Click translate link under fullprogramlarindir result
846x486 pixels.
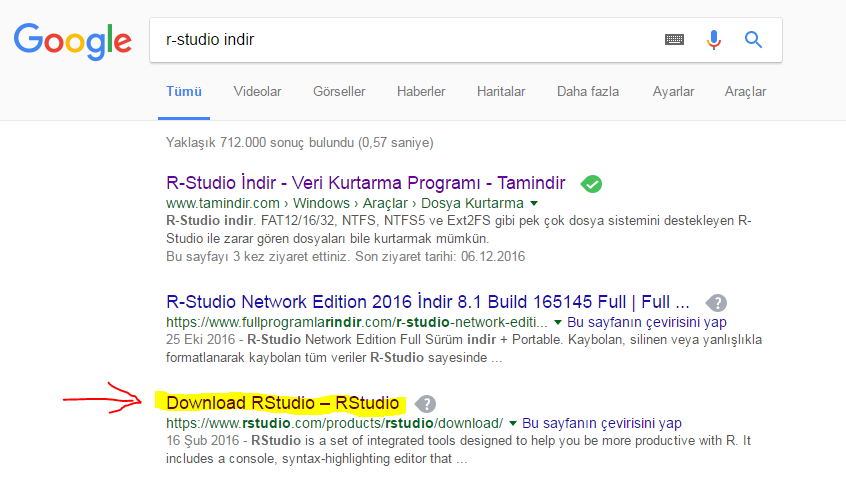[x=646, y=323]
